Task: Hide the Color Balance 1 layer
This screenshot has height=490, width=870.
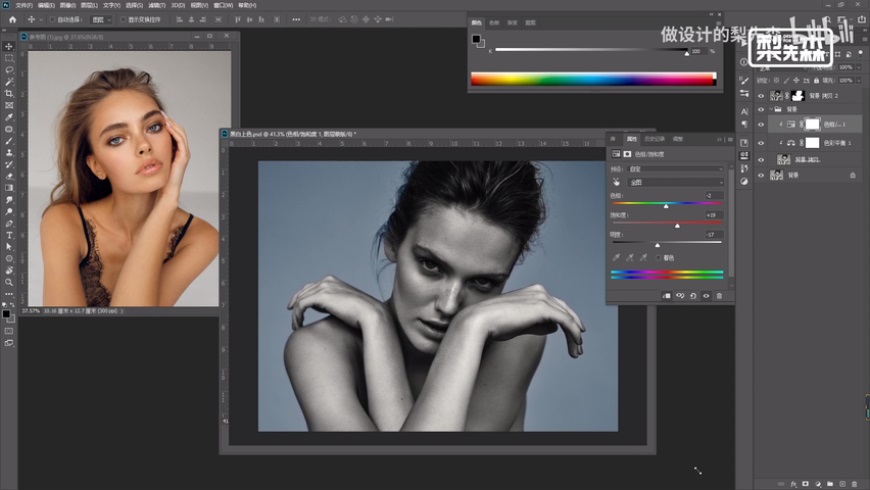Action: pos(761,143)
